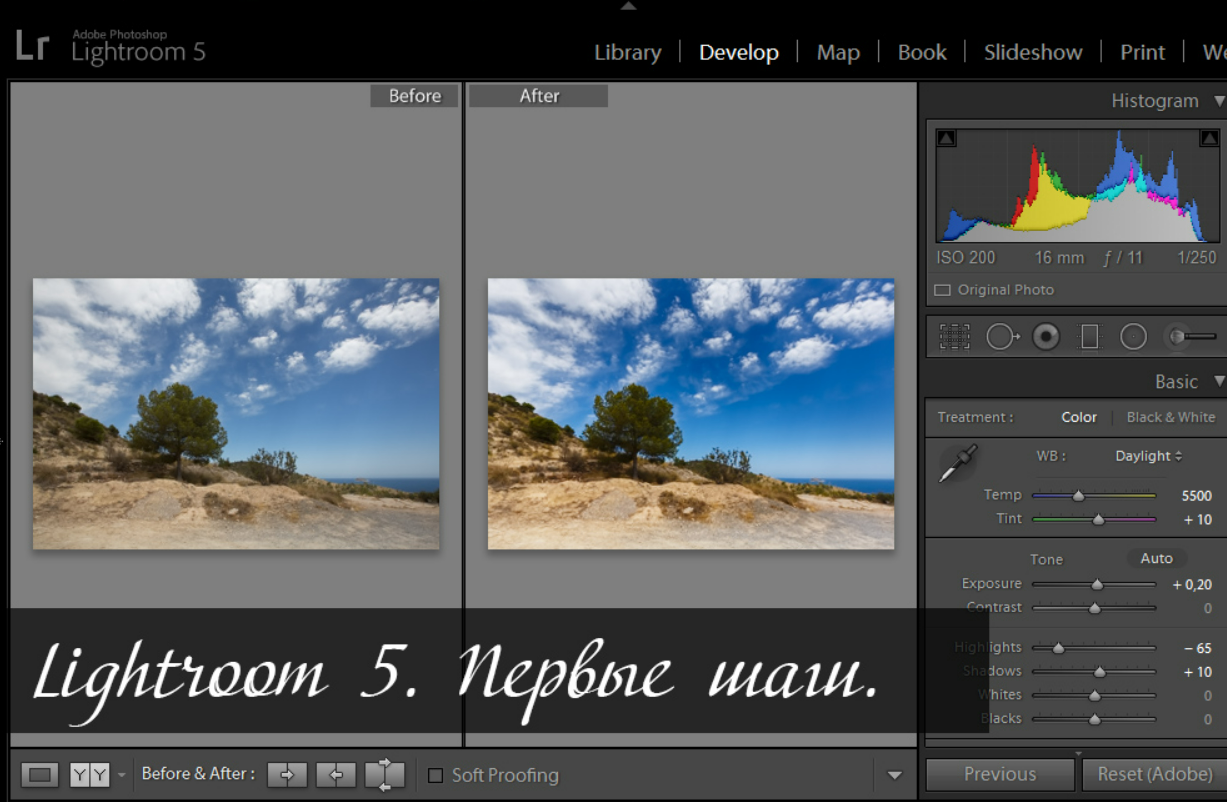1227x802 pixels.
Task: Click the Temp value 5500
Action: (1196, 496)
